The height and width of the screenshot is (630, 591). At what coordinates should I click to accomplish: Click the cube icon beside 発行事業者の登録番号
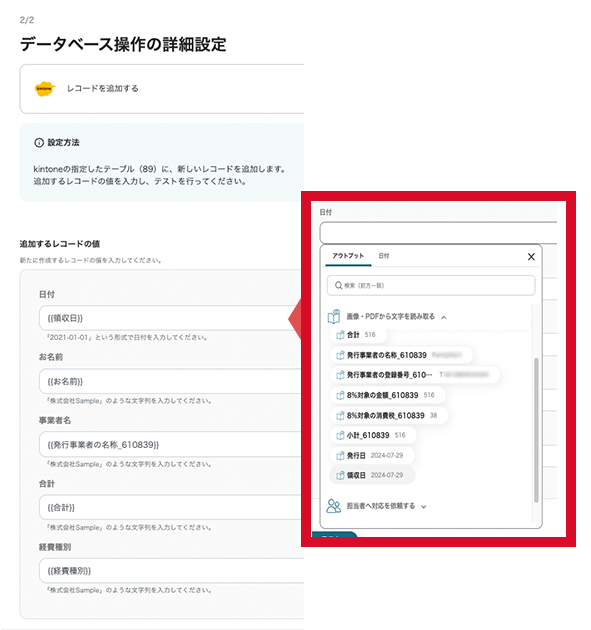point(340,375)
